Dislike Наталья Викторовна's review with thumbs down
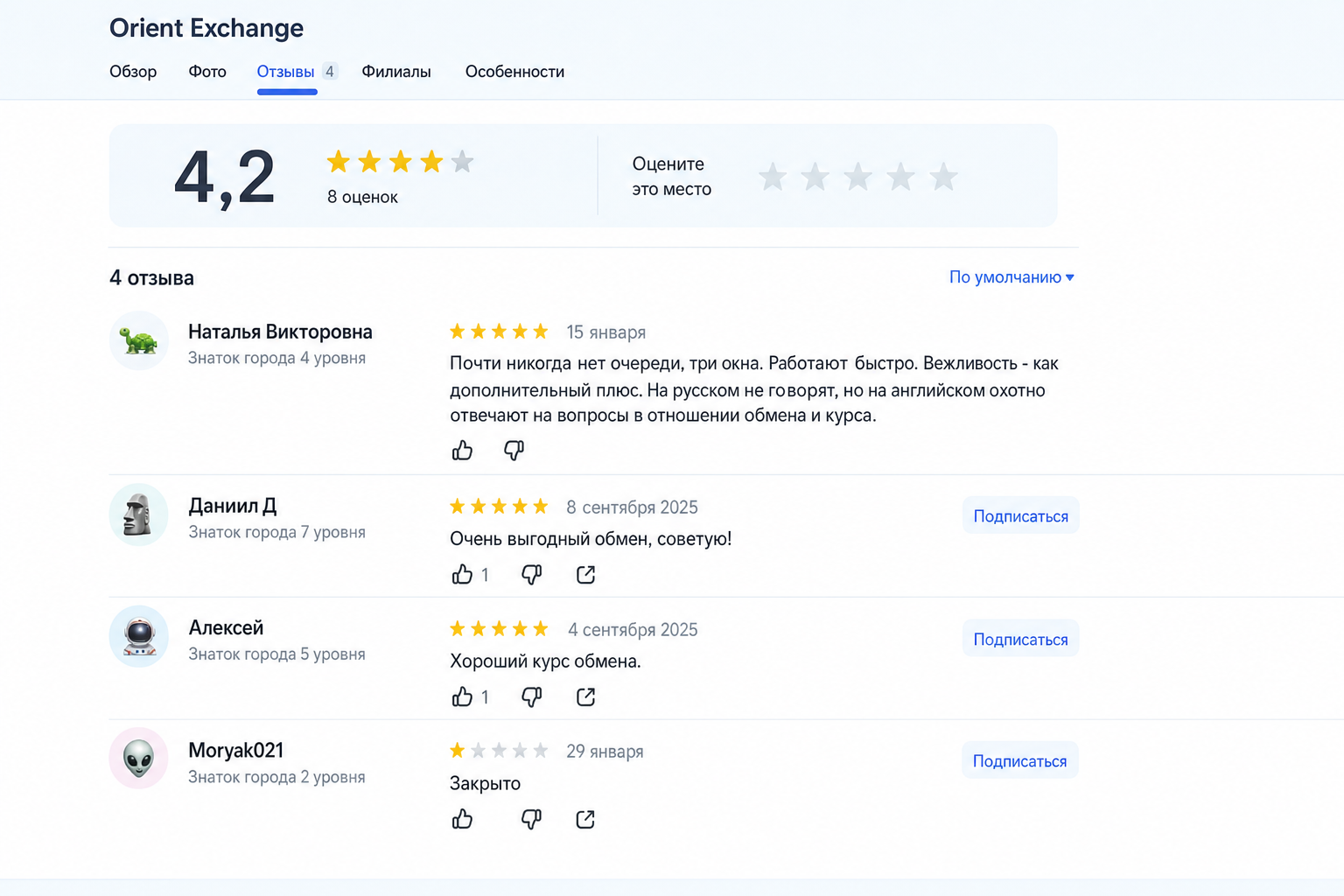 514,451
